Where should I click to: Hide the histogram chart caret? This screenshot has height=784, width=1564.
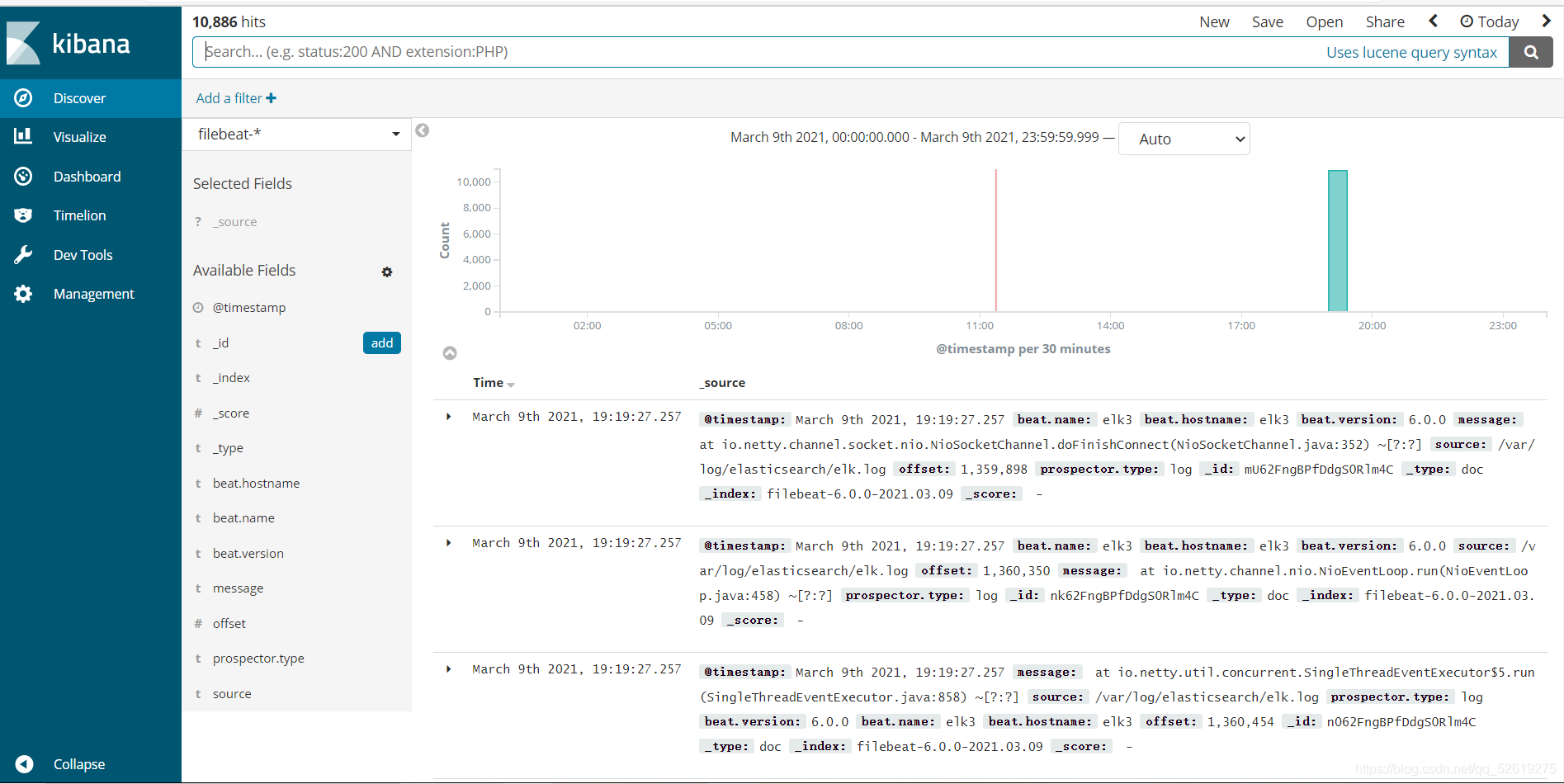[x=450, y=353]
